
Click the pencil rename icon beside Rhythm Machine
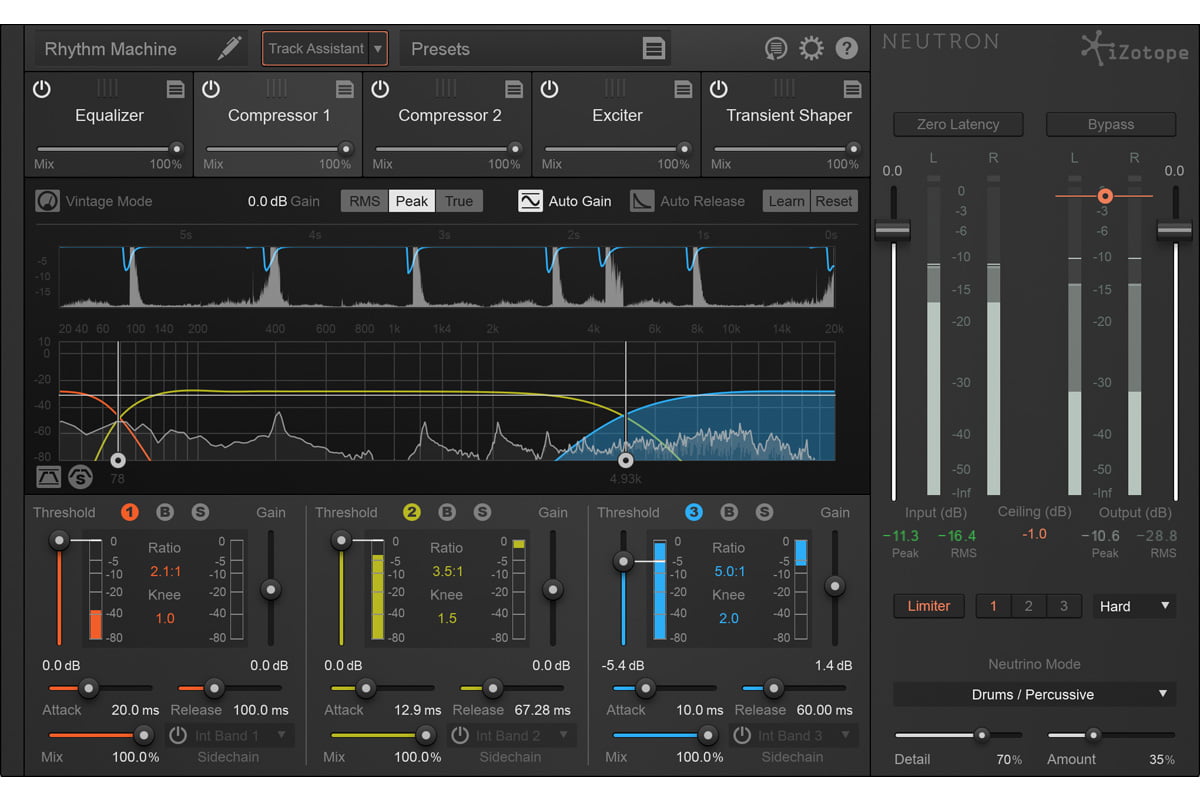(x=230, y=48)
